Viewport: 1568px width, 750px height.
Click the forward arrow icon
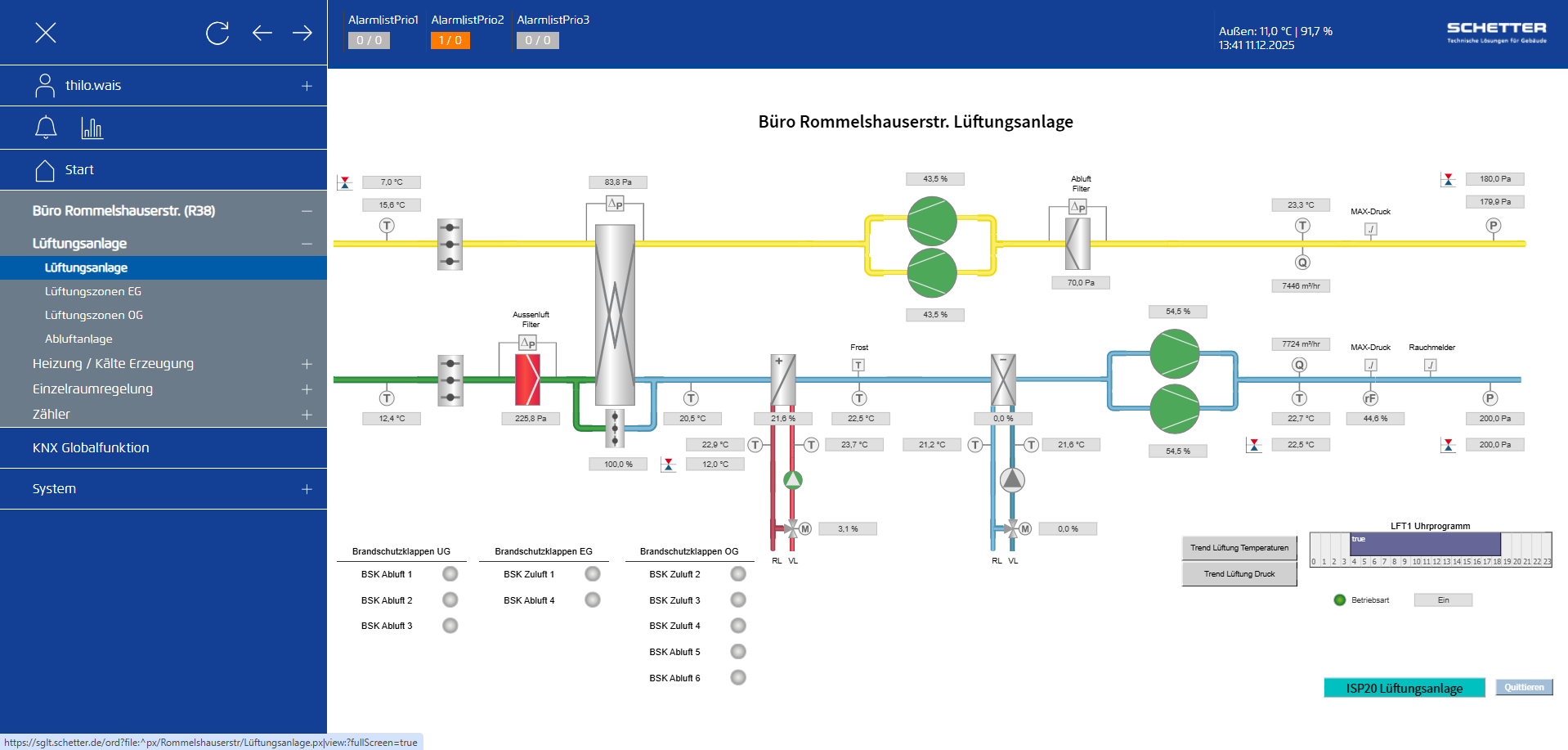(302, 33)
